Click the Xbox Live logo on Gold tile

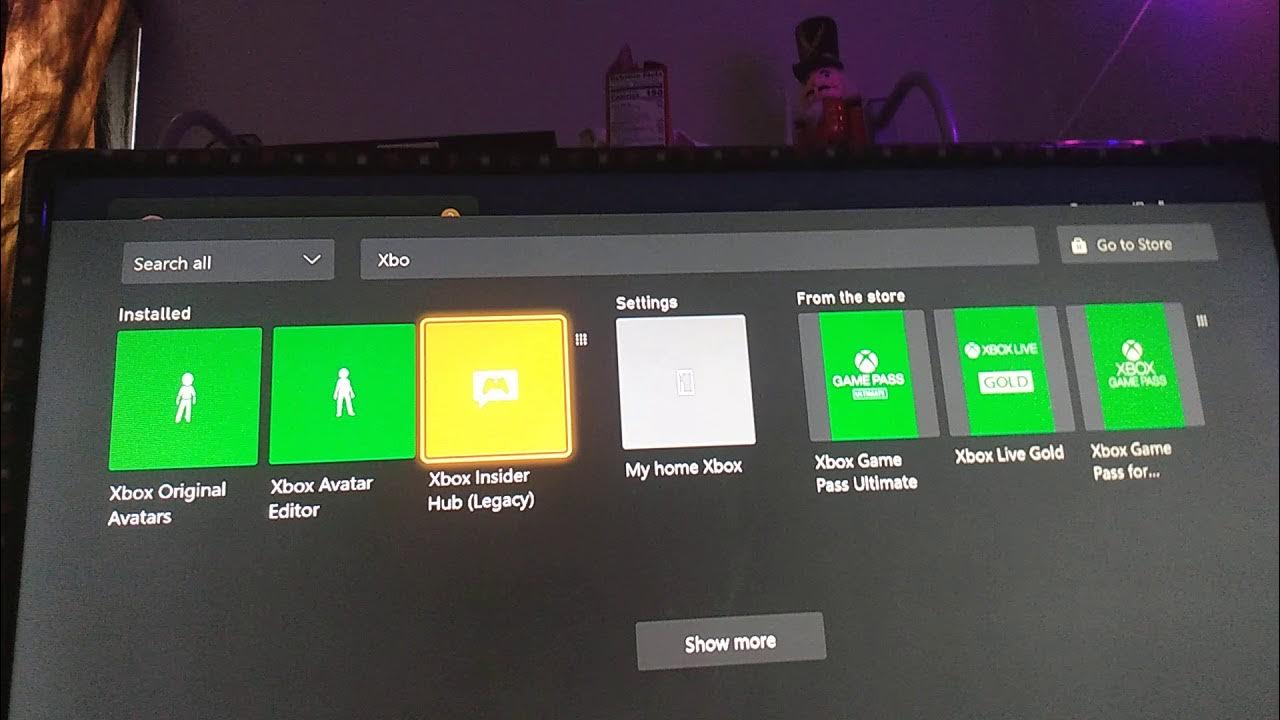pyautogui.click(x=1000, y=350)
